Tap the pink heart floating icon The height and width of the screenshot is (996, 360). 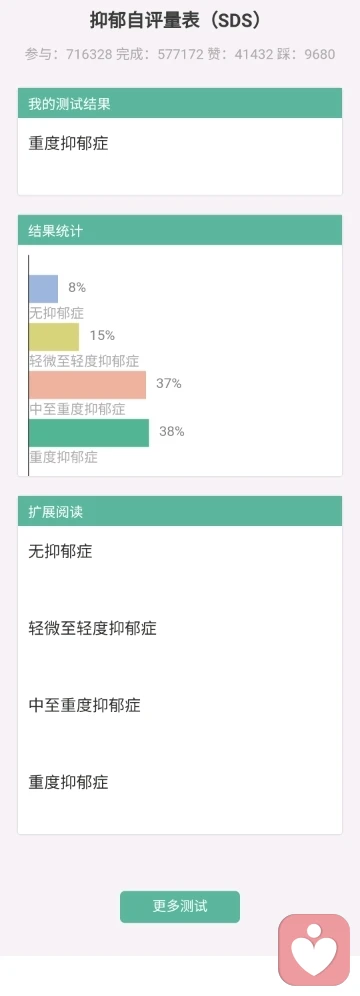(314, 950)
